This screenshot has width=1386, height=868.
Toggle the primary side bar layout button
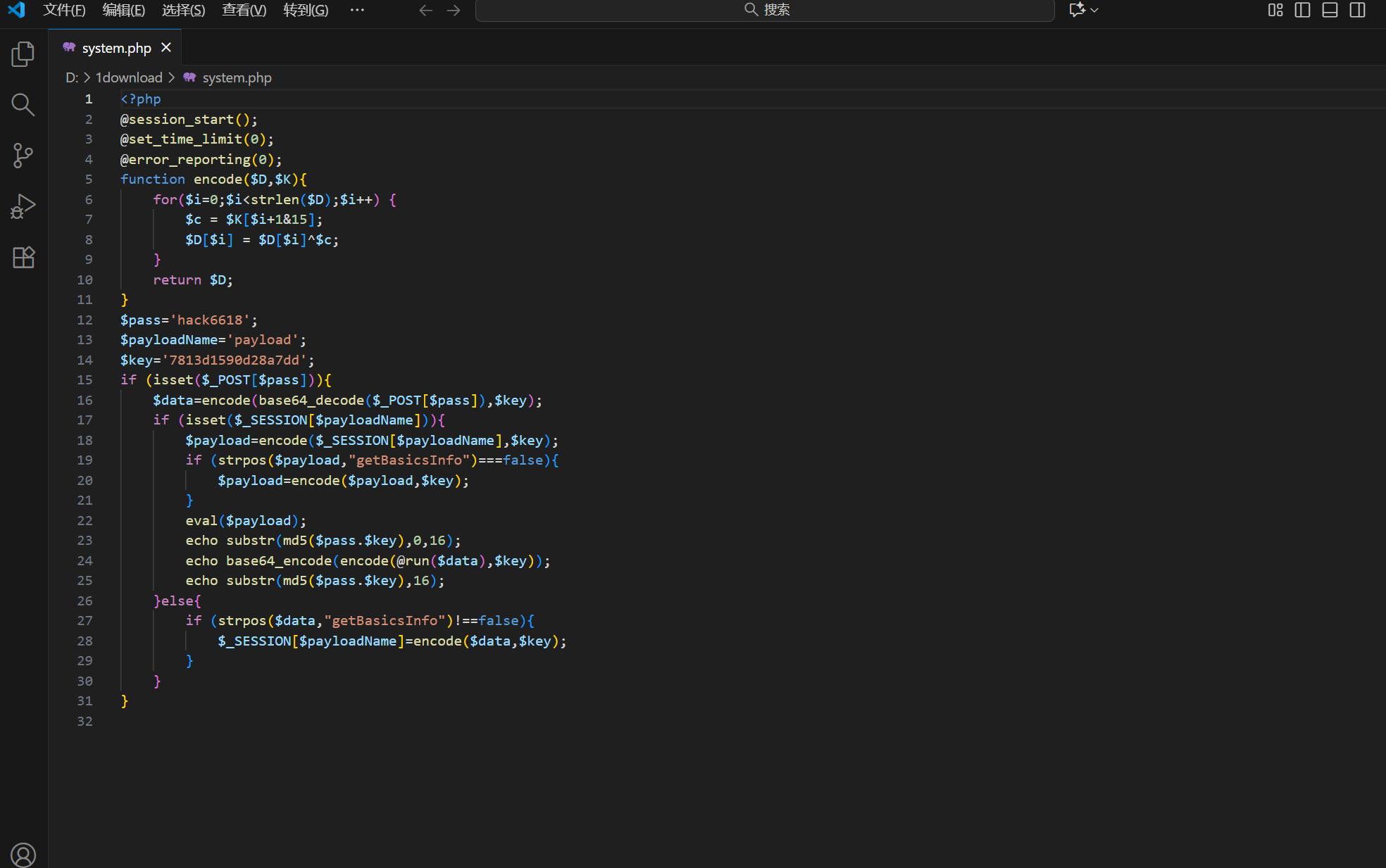[1302, 10]
